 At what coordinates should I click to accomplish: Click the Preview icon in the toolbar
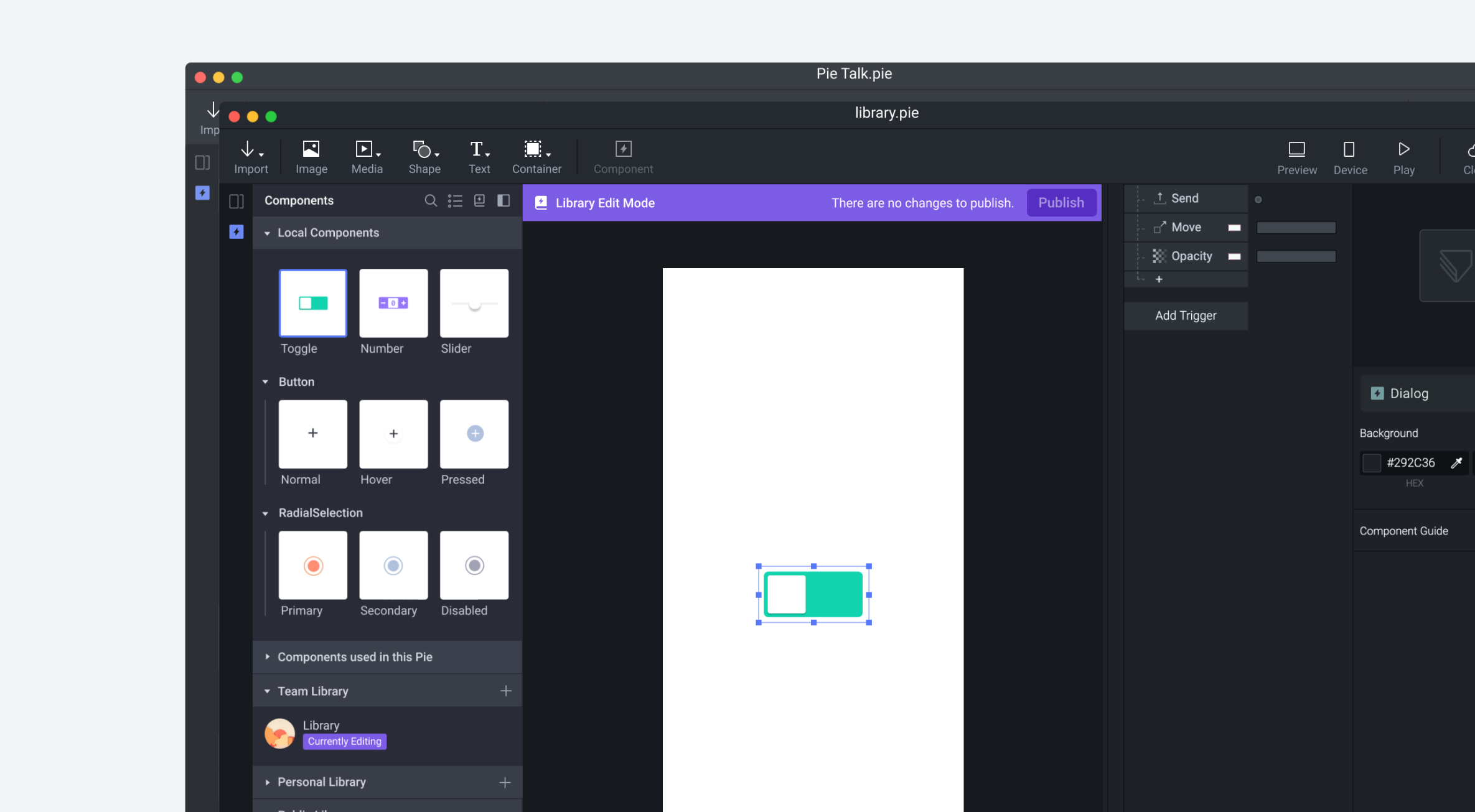tap(1296, 149)
